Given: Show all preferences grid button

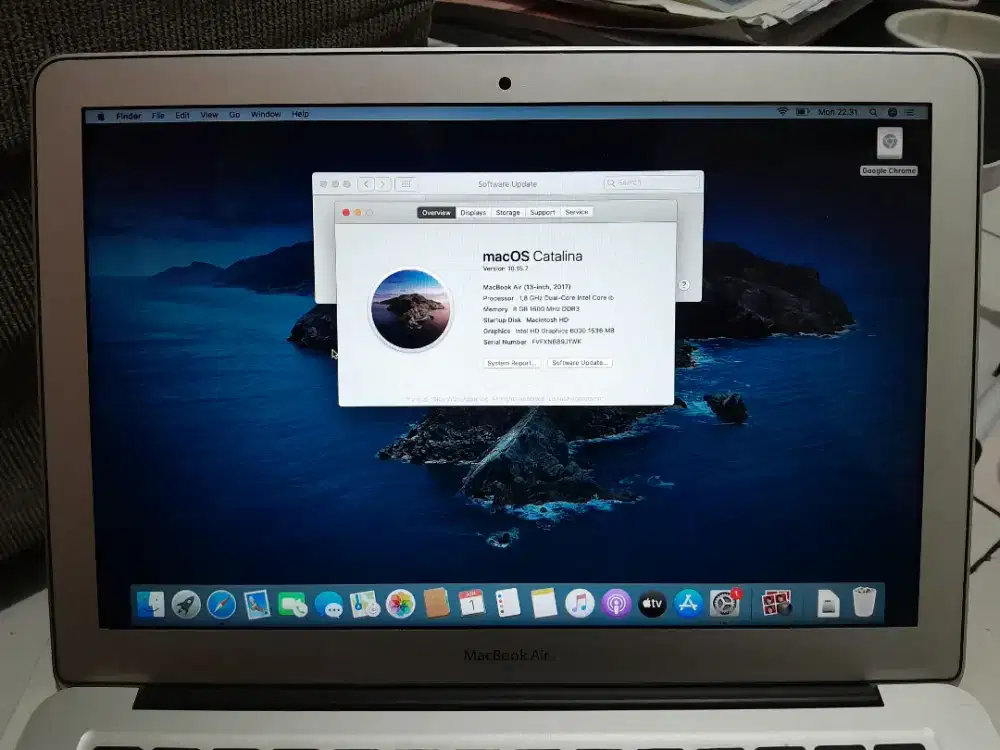Looking at the screenshot, I should pos(406,184).
